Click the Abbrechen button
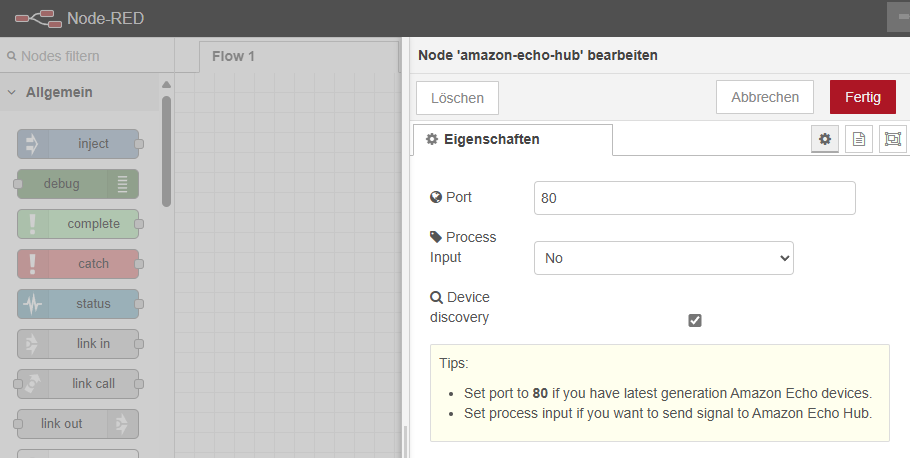 pyautogui.click(x=765, y=98)
